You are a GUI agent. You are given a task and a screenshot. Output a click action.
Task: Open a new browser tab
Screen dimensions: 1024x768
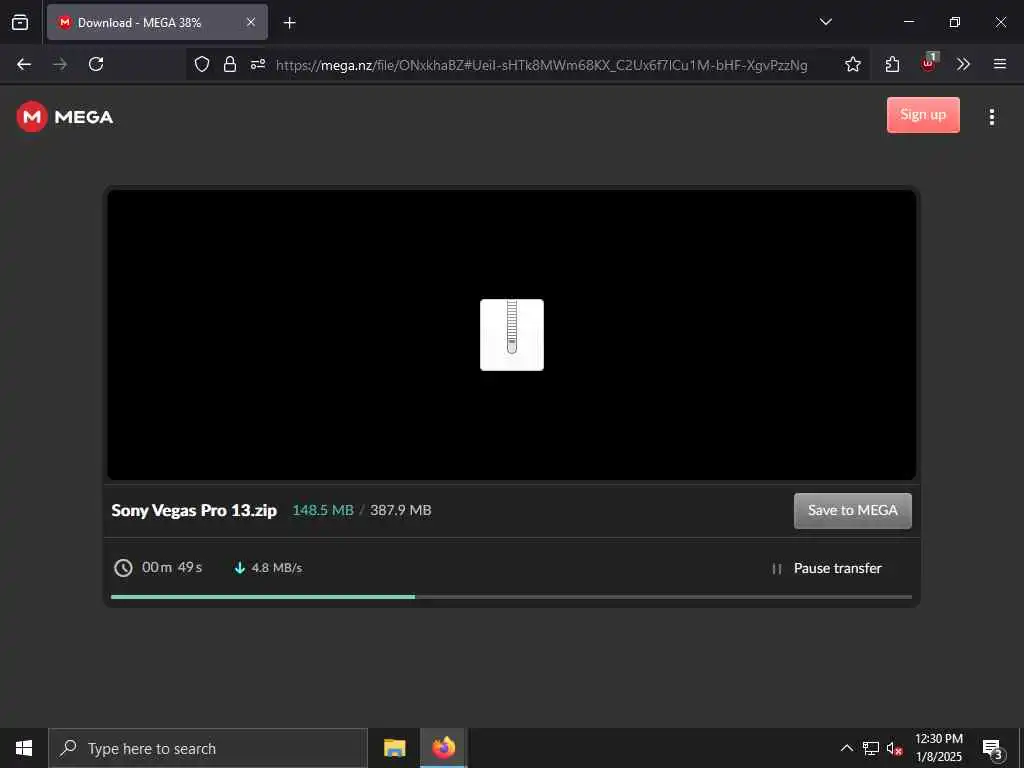289,23
